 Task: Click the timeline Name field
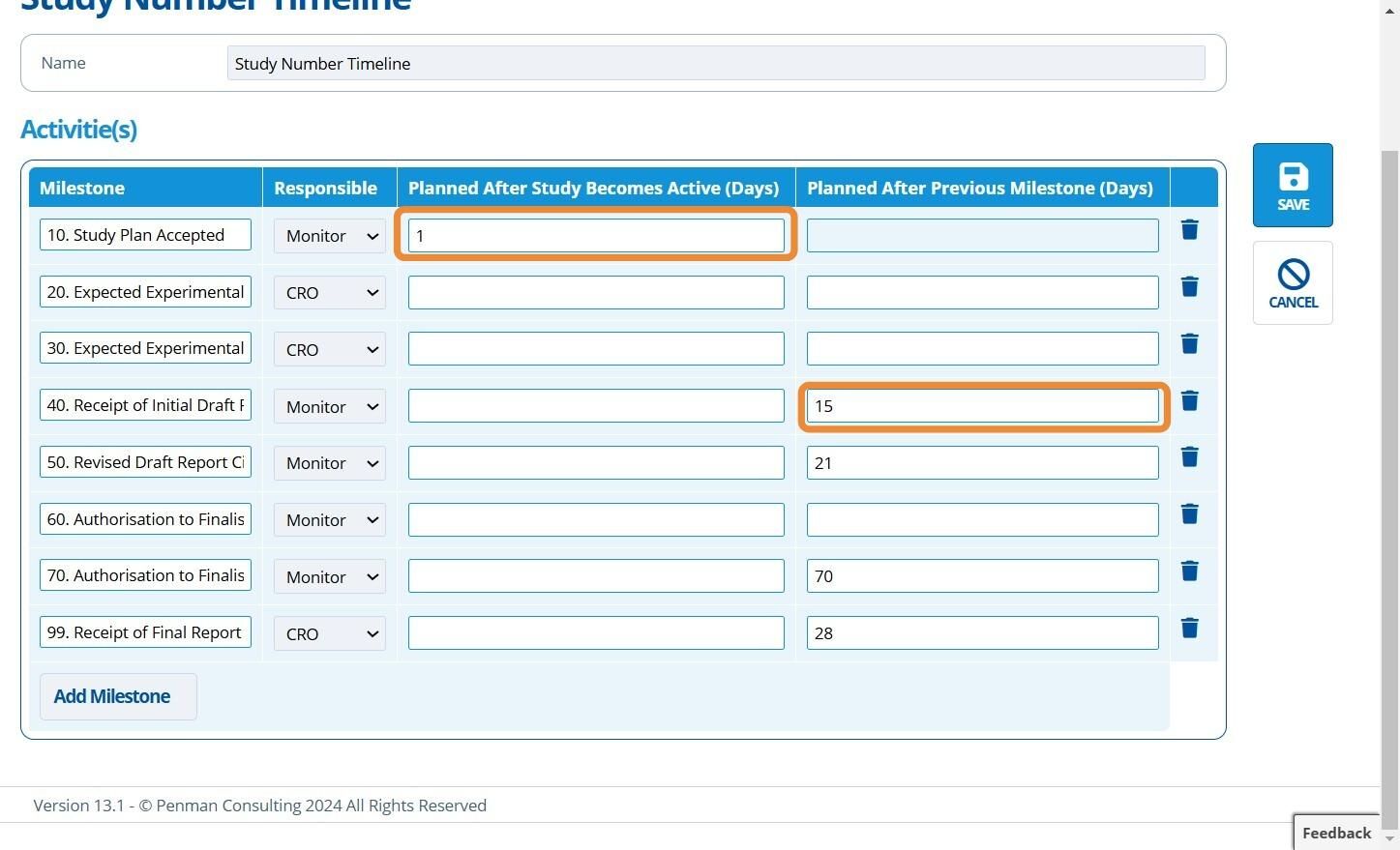[x=715, y=64]
